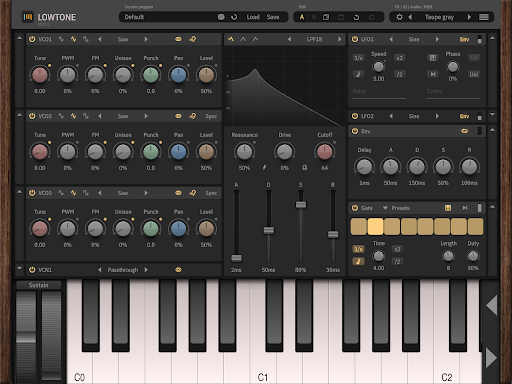
Task: Click the undo icon in Edit section
Action: tap(356, 17)
